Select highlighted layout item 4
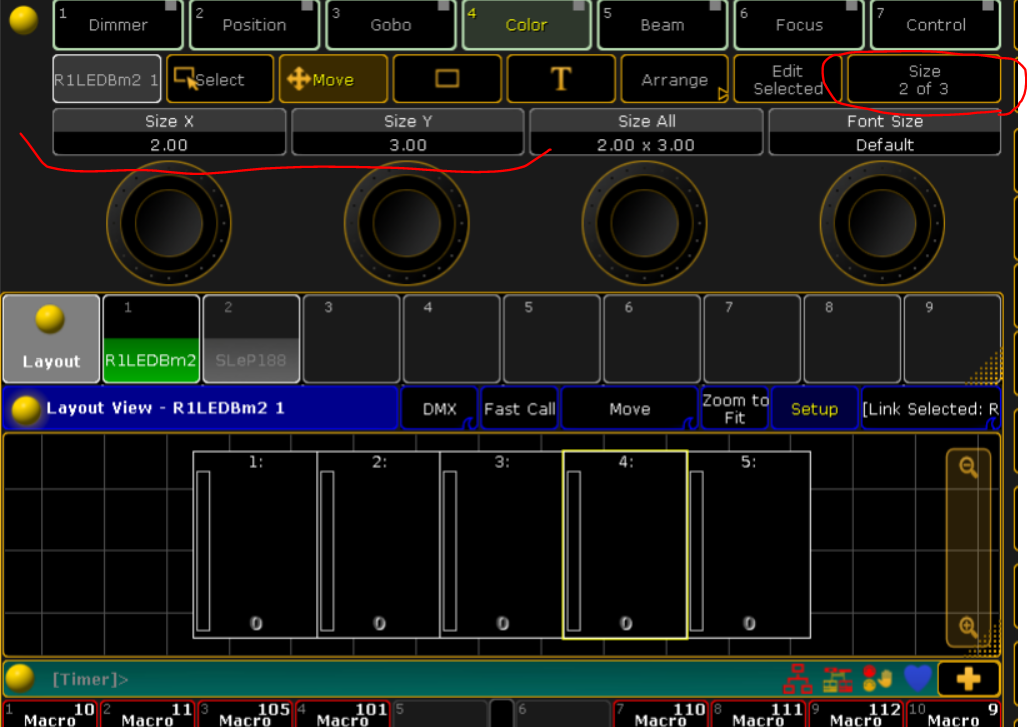Viewport: 1027px width, 727px height. (625, 544)
